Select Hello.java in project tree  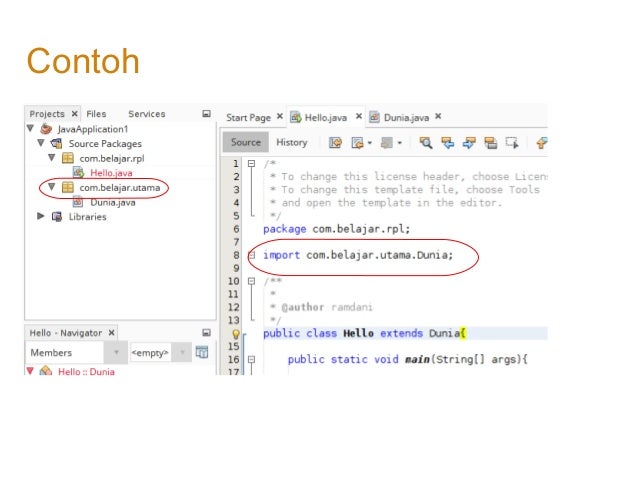click(111, 173)
